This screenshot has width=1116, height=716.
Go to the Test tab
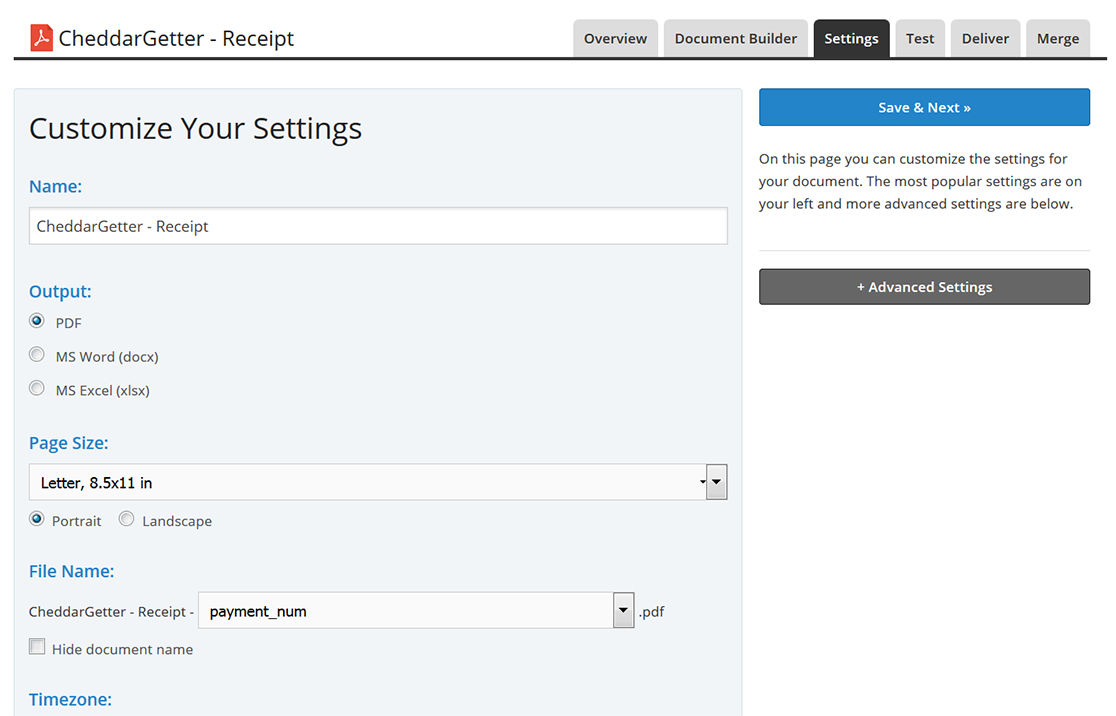point(920,39)
